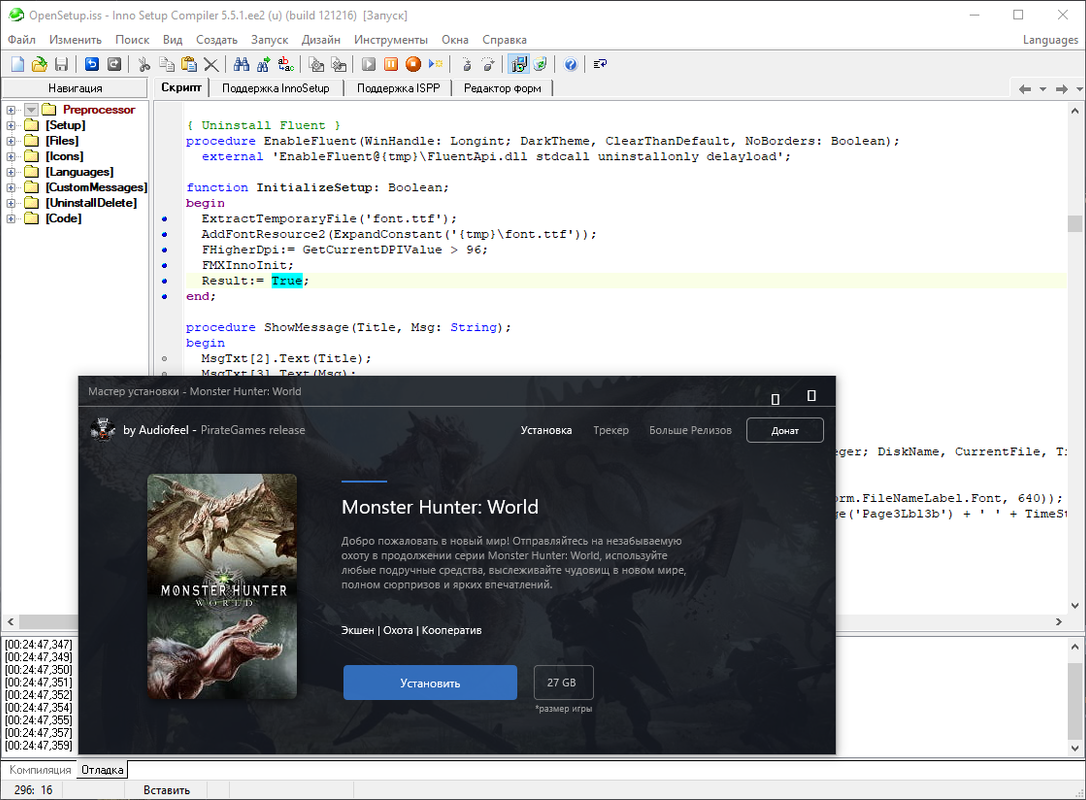Toggle breakpoint on the FMXInnoInit line
This screenshot has height=800, width=1086.
point(164,265)
